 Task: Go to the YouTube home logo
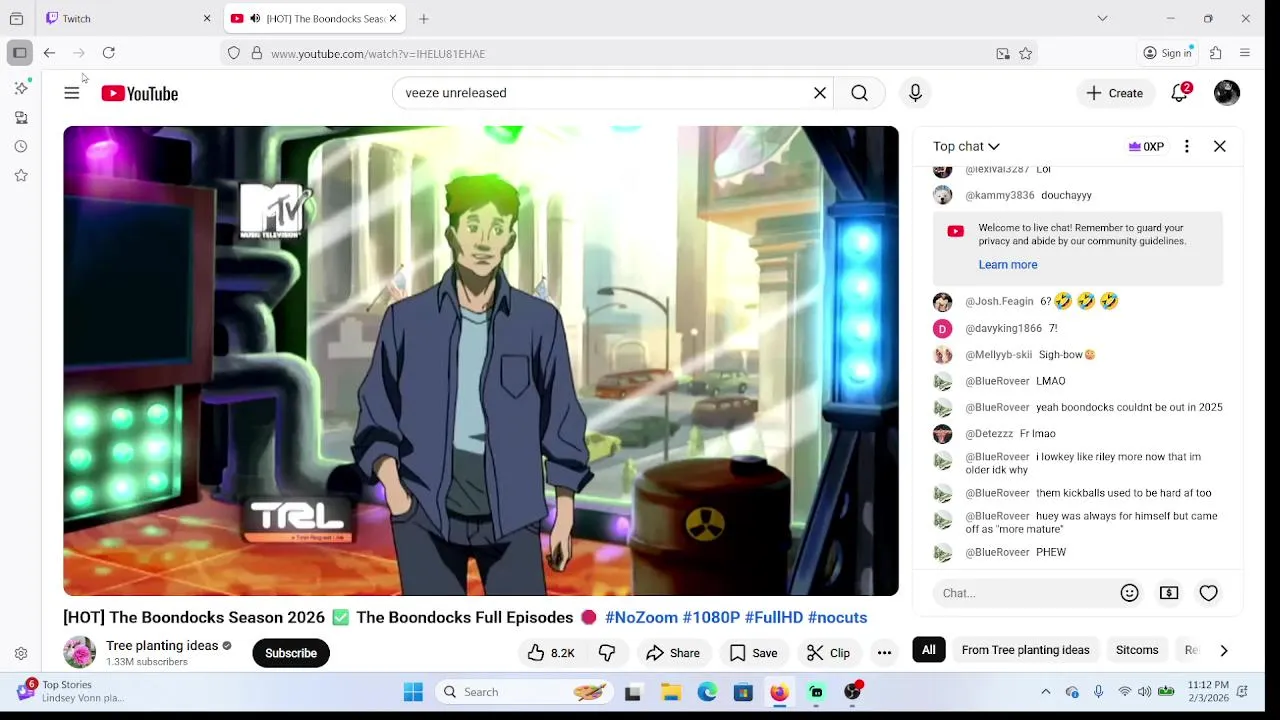pos(139,93)
